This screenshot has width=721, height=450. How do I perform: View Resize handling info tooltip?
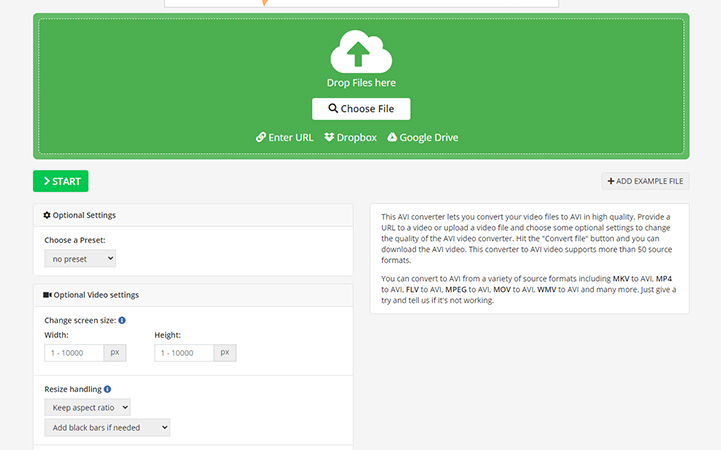click(107, 389)
